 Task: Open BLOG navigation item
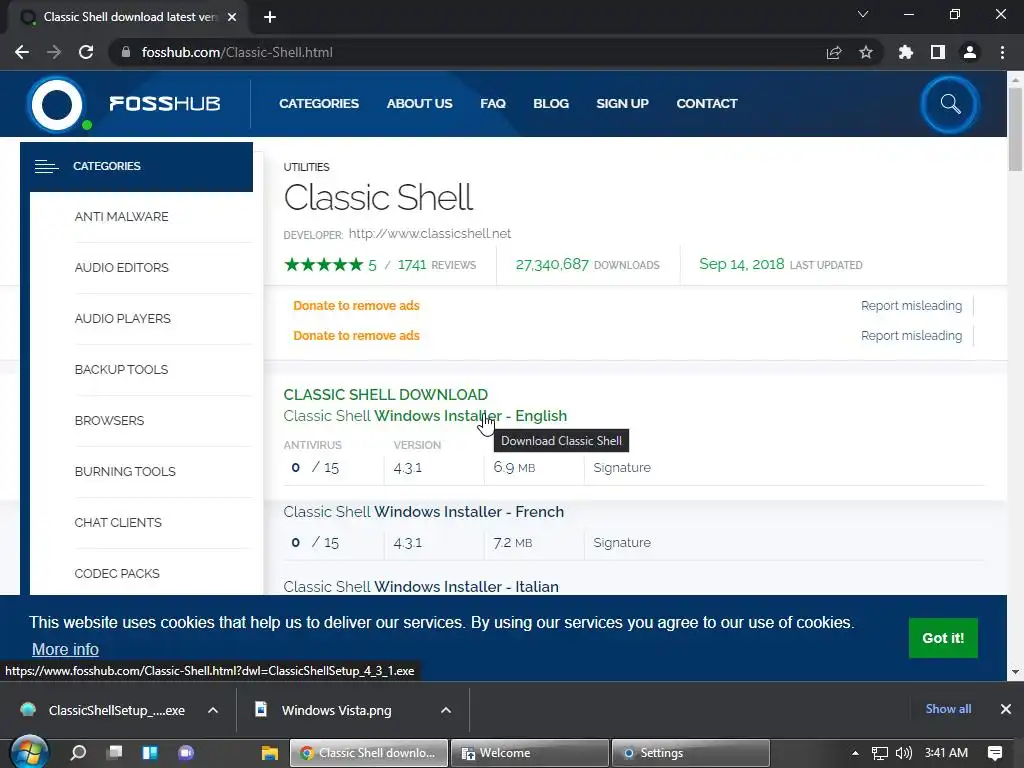coord(551,103)
